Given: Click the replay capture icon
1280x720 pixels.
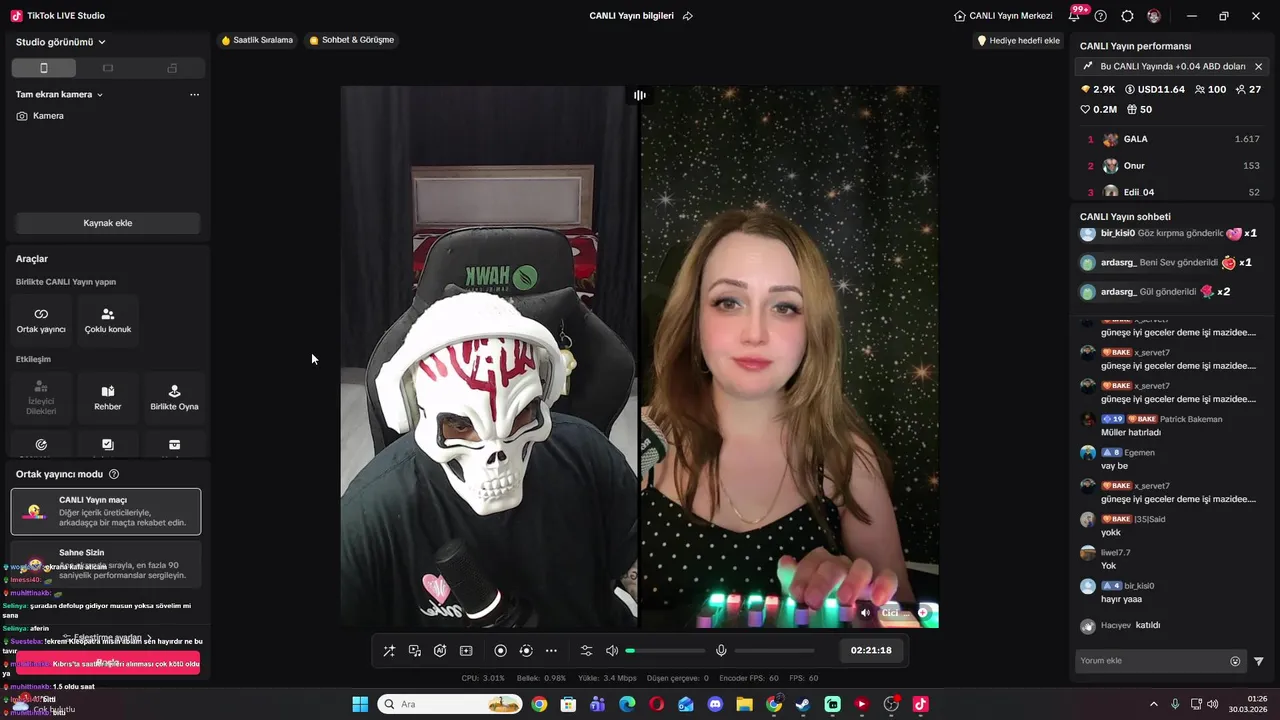Looking at the screenshot, I should click(526, 651).
